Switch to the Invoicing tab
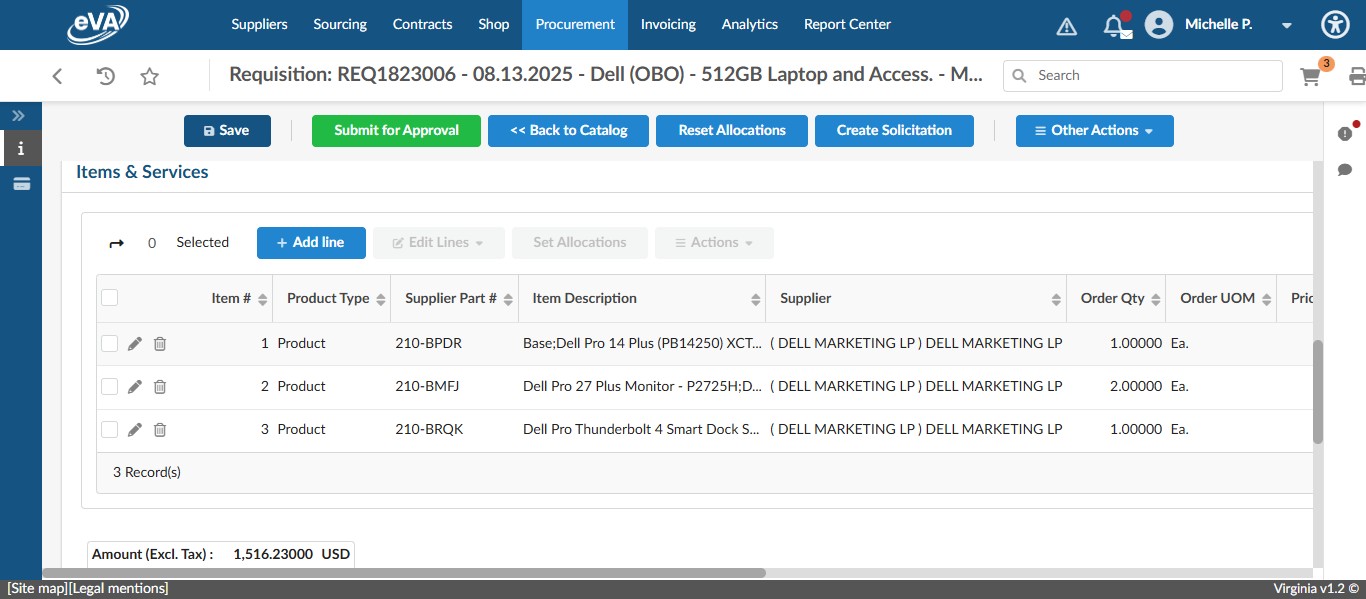 click(667, 24)
